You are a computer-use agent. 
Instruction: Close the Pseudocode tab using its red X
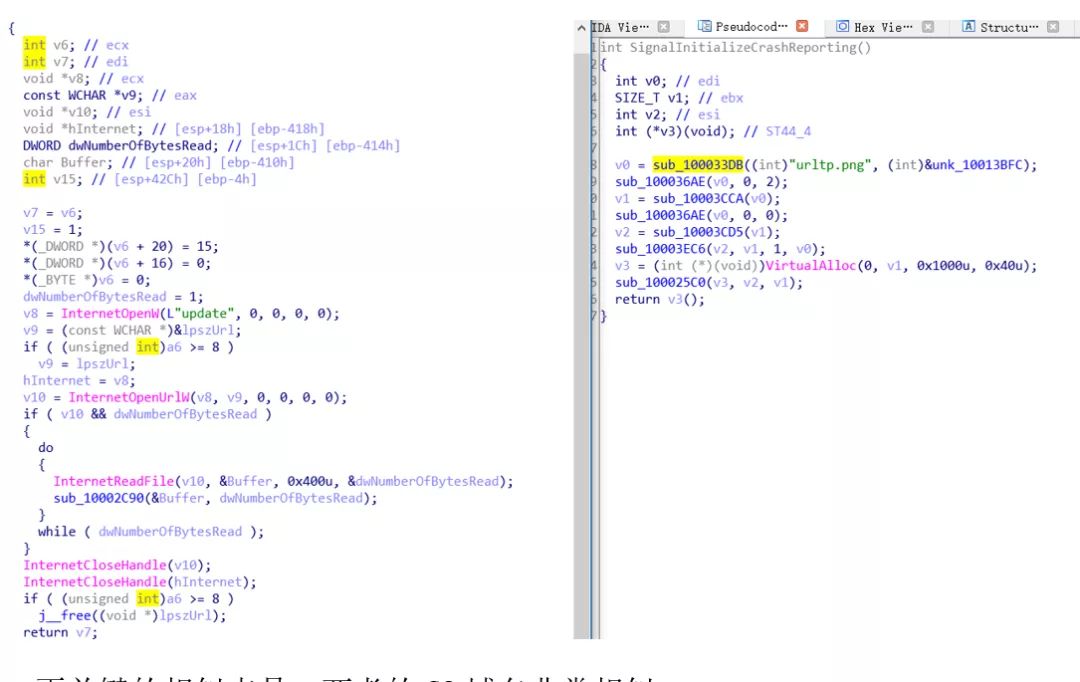802,26
